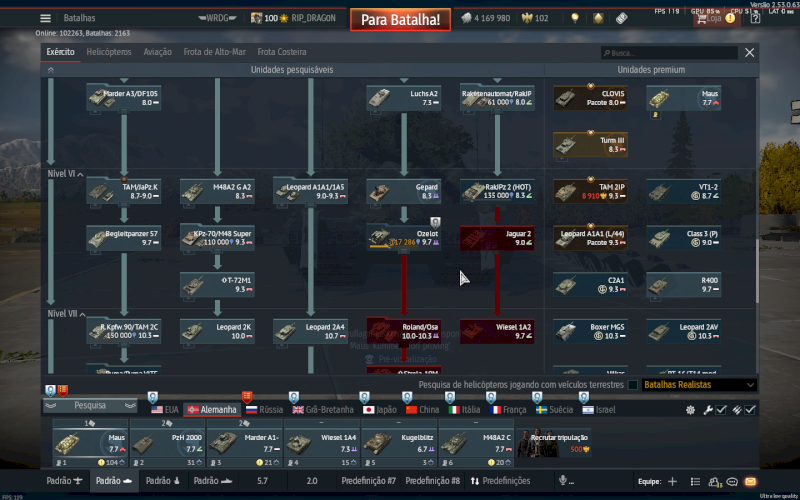Choose the Predefinição #8 preset

click(432, 481)
